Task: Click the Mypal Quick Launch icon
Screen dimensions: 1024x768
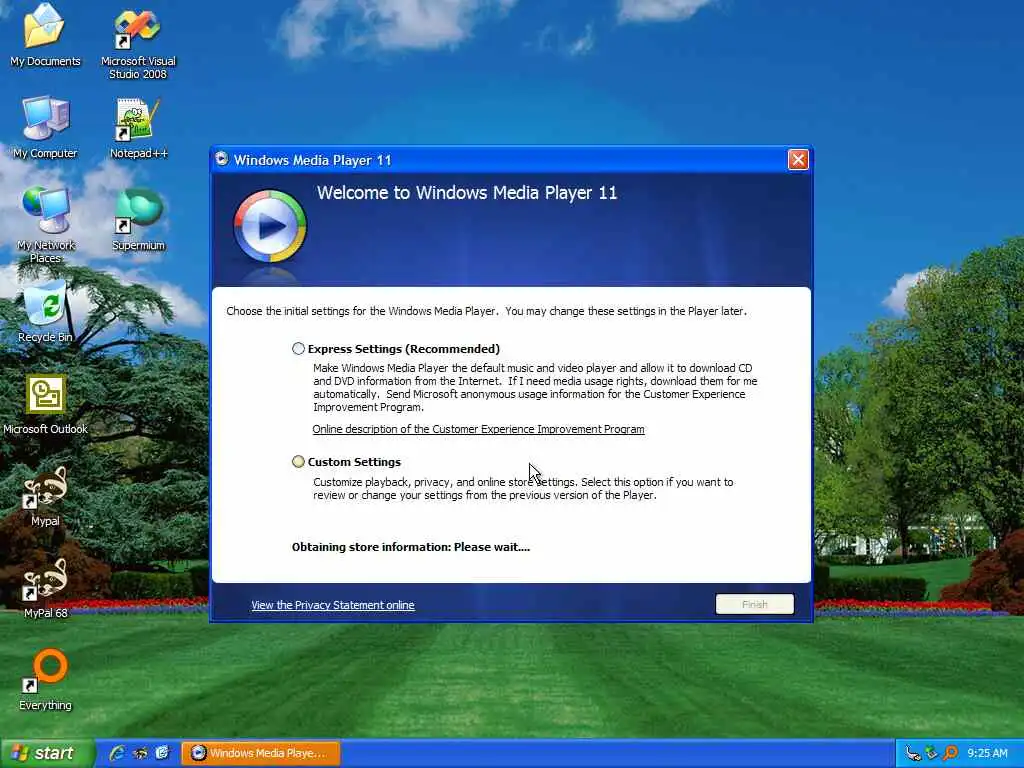Action: click(140, 753)
